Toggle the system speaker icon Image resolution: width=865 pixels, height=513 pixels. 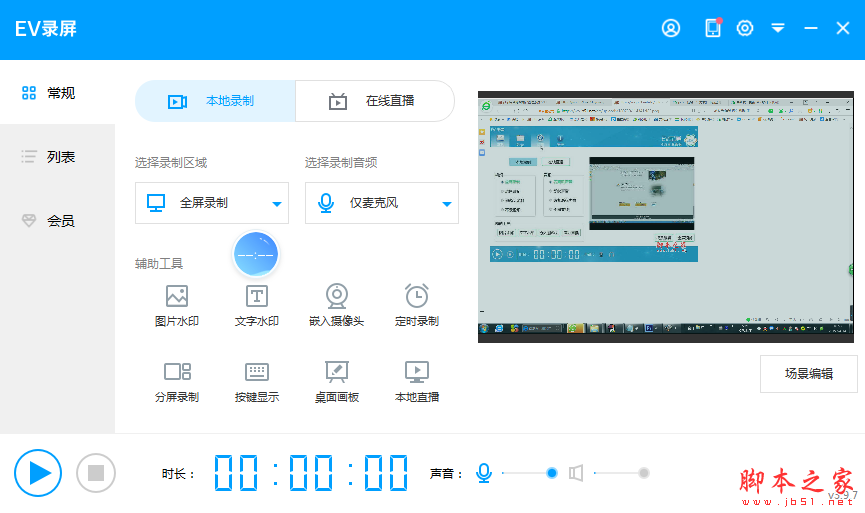pos(576,473)
